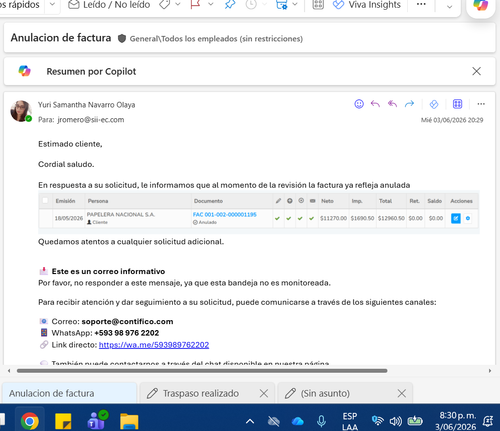Open the notifications bell icon
500x431 pixels.
[x=488, y=421]
